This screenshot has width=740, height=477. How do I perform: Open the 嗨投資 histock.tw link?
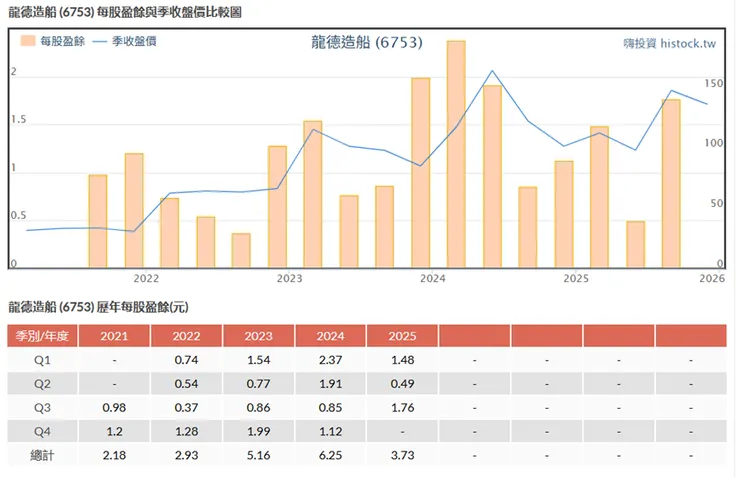669,43
